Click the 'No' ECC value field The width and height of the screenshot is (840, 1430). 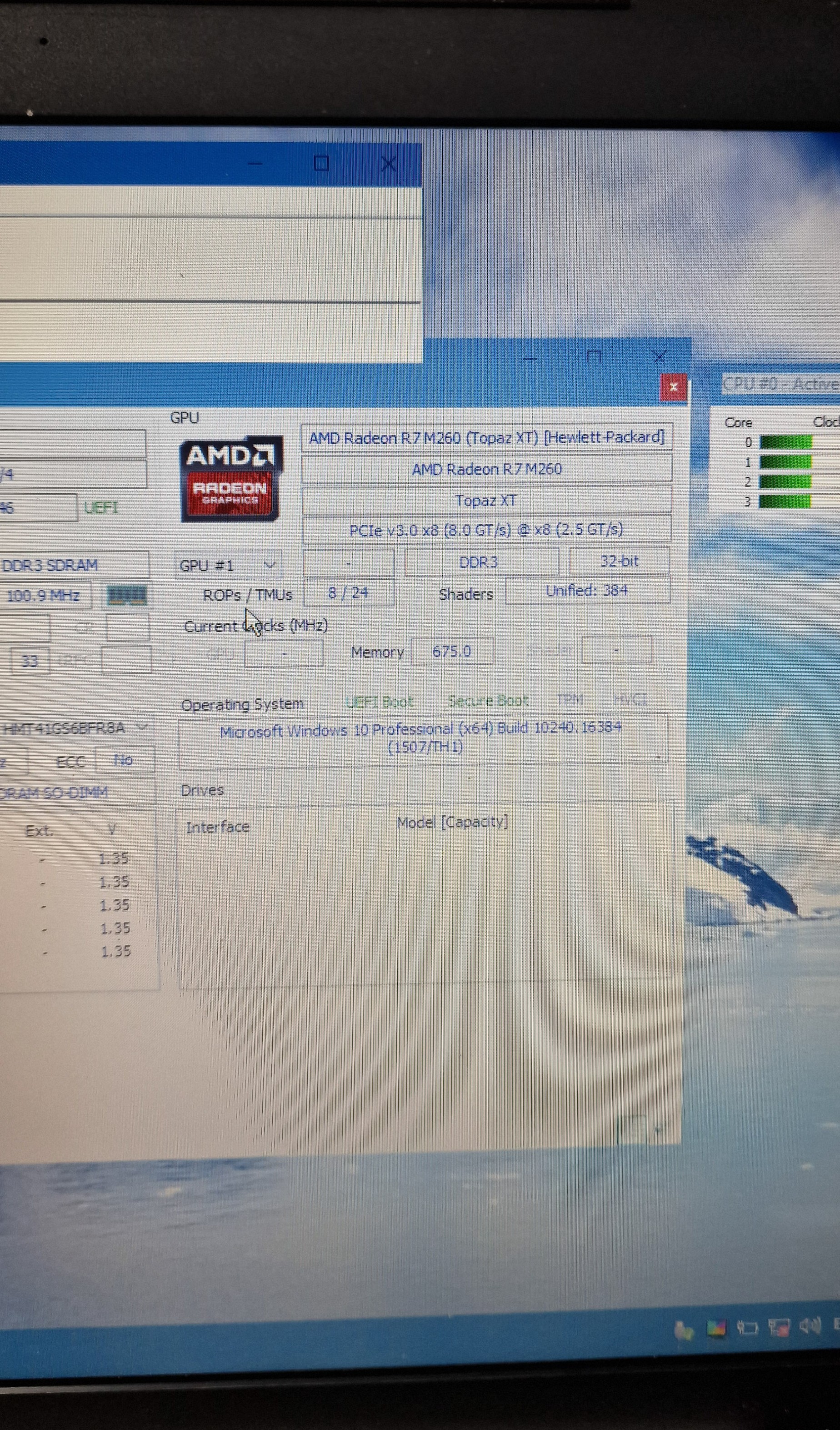click(x=124, y=760)
